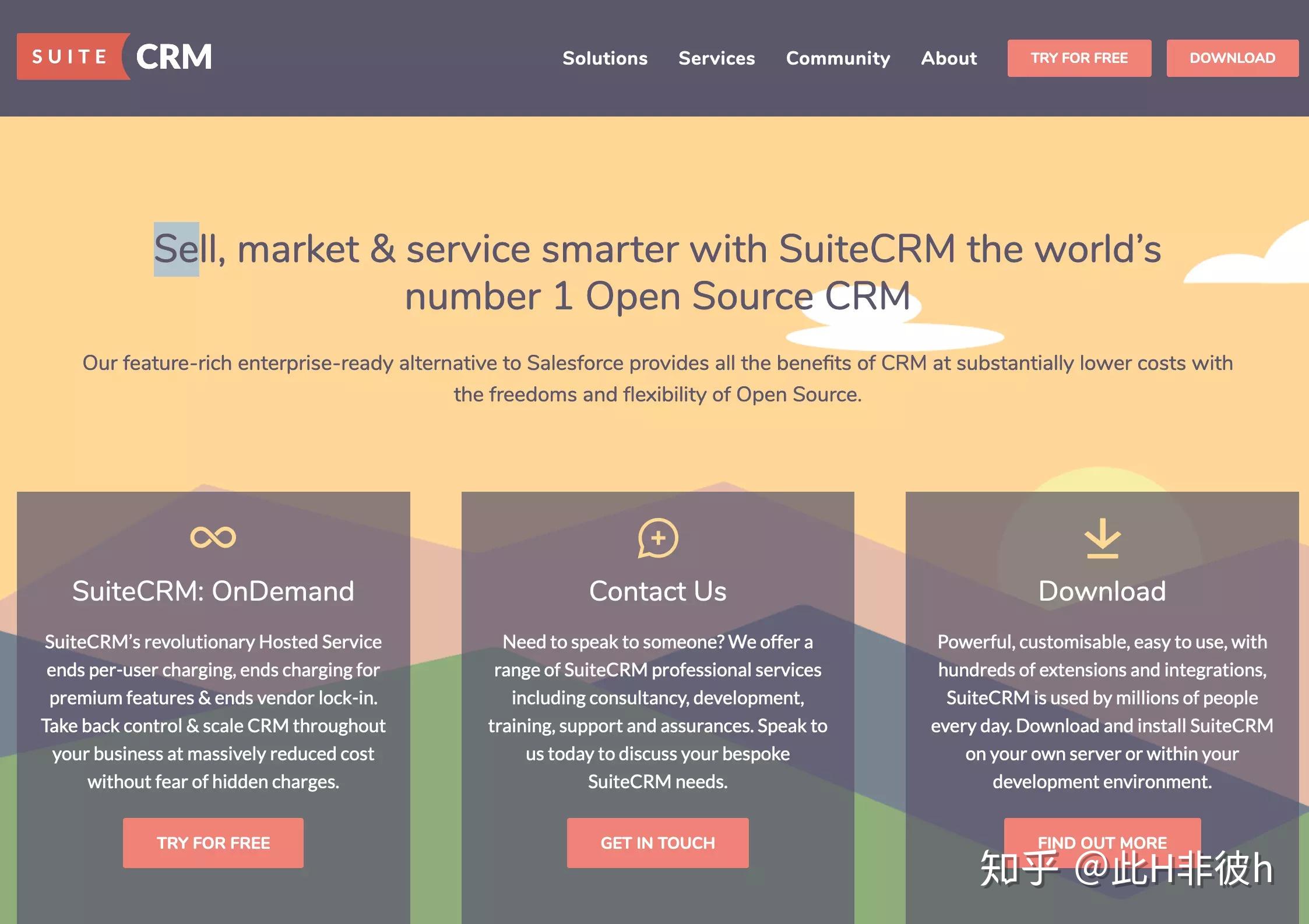Click GET IN TOUCH in the Contact Us card
This screenshot has height=924, width=1309.
(658, 843)
